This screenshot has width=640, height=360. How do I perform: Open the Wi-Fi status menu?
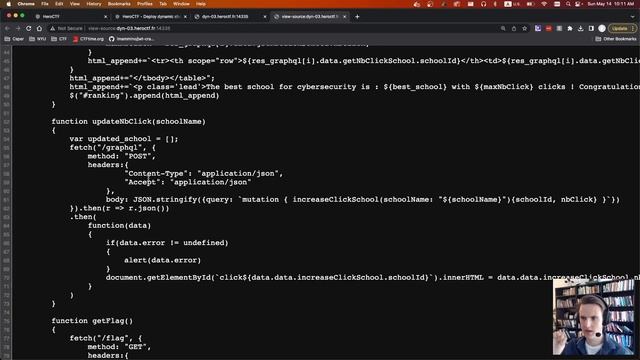[x=544, y=4]
